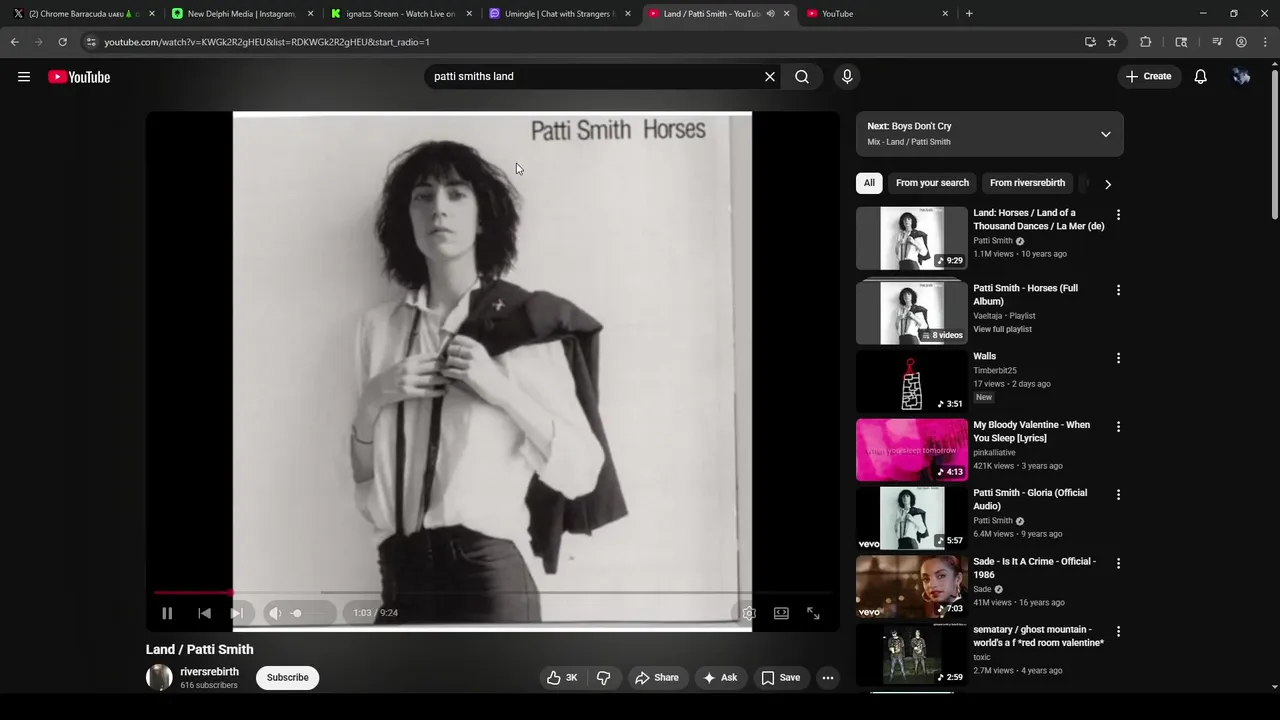
Task: Mute the Land / Patti Smith tab audio
Action: [x=770, y=14]
